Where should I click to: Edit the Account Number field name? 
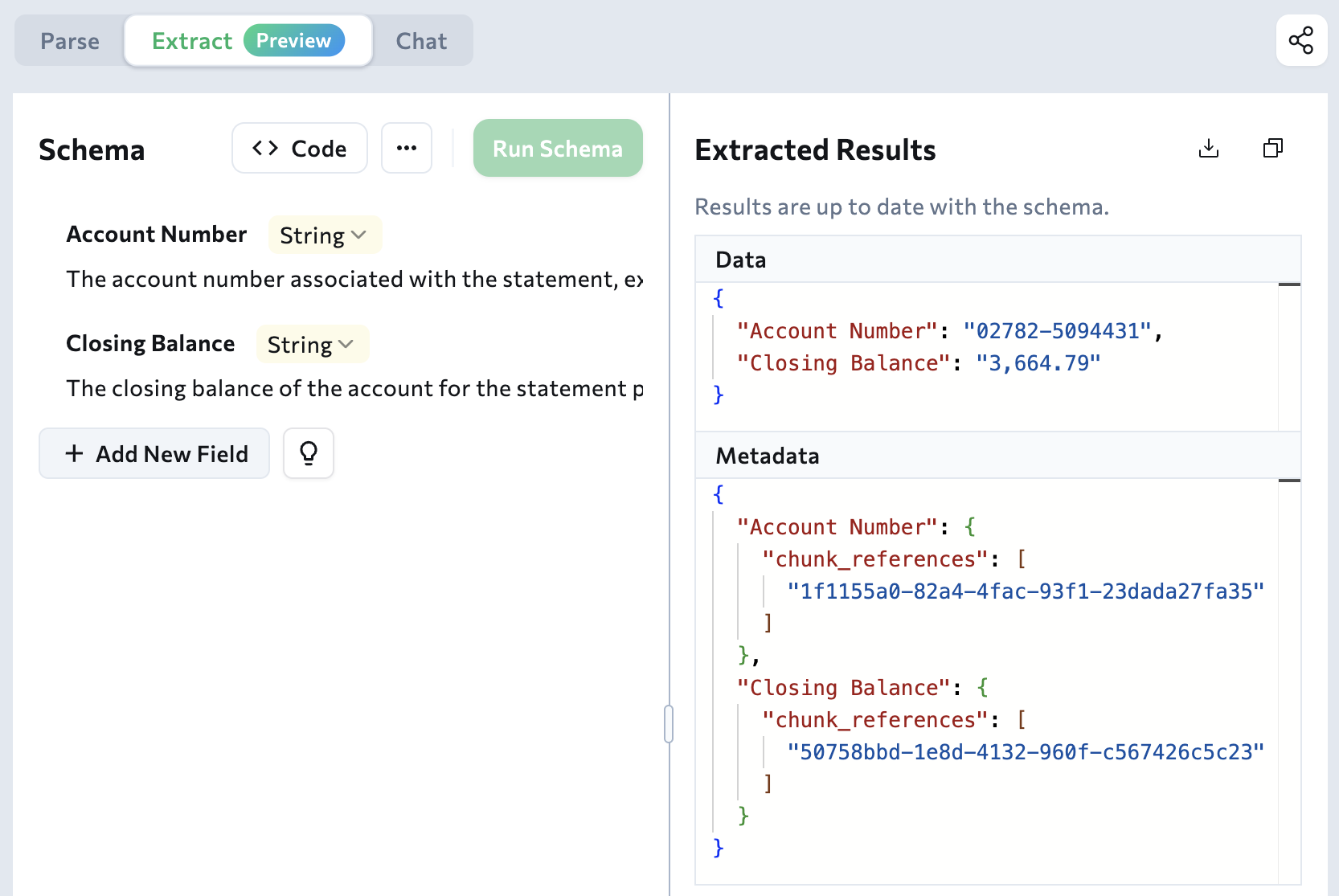(157, 235)
